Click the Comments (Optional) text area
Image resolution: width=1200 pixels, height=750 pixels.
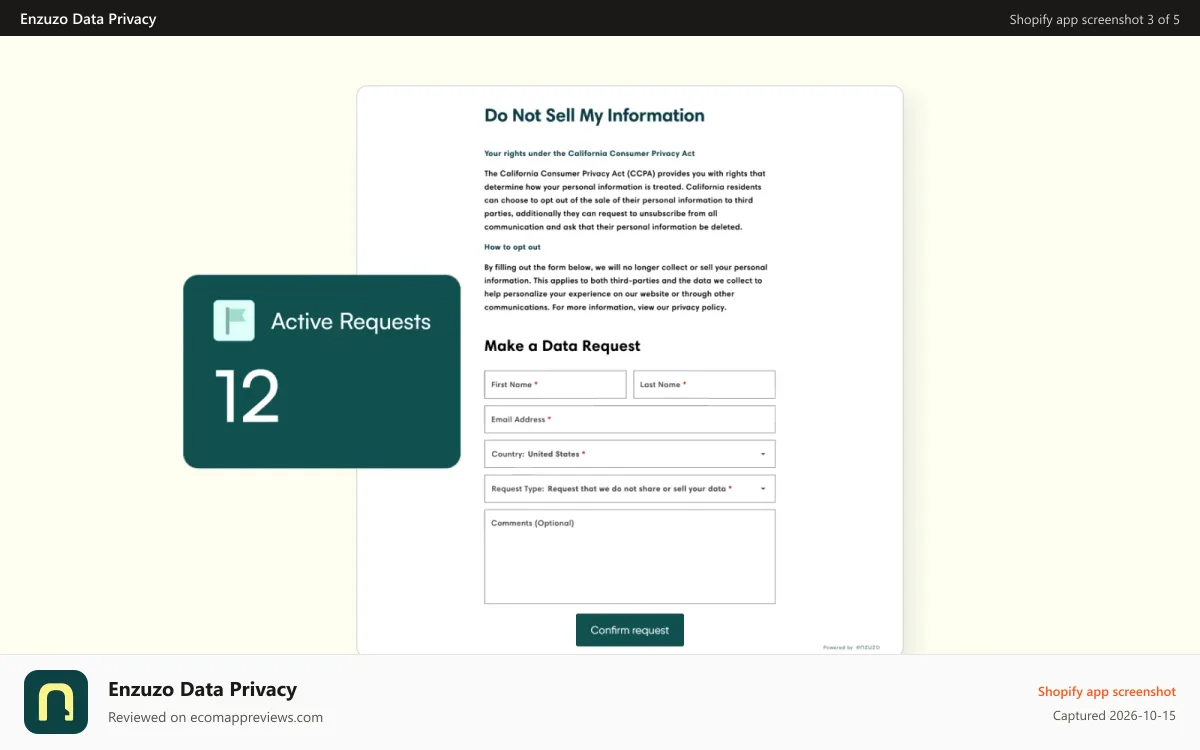pos(630,557)
